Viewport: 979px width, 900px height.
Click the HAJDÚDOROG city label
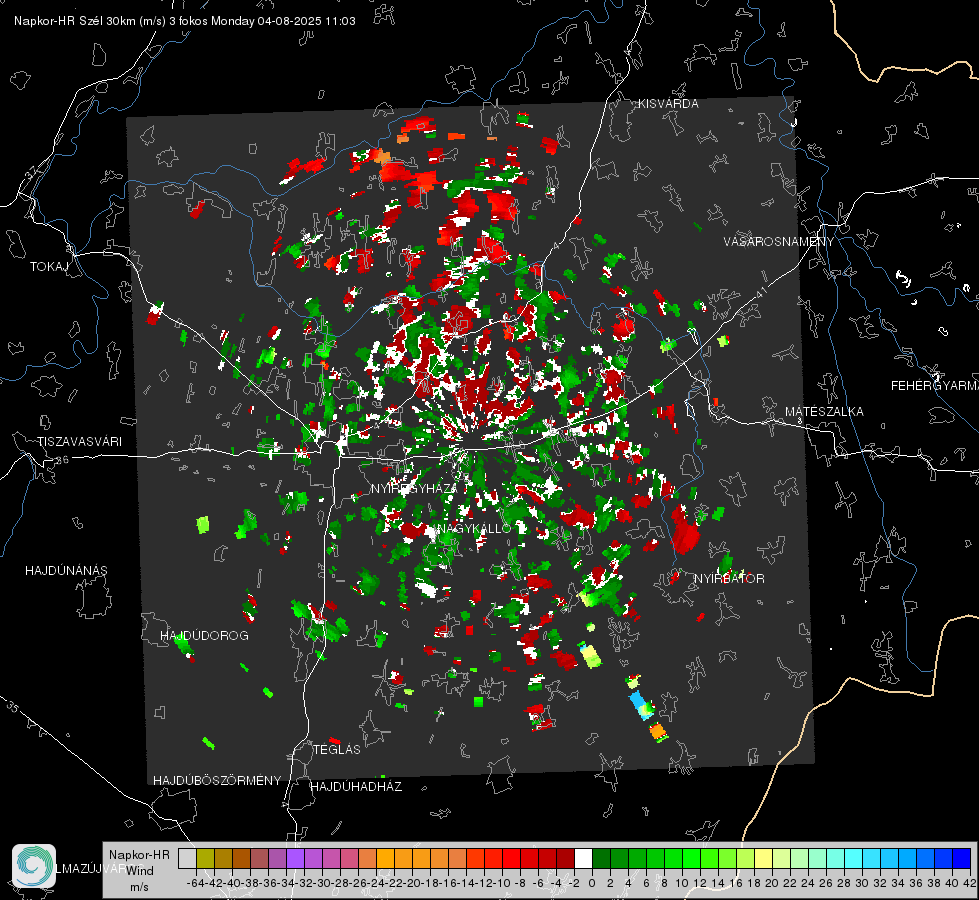204,636
